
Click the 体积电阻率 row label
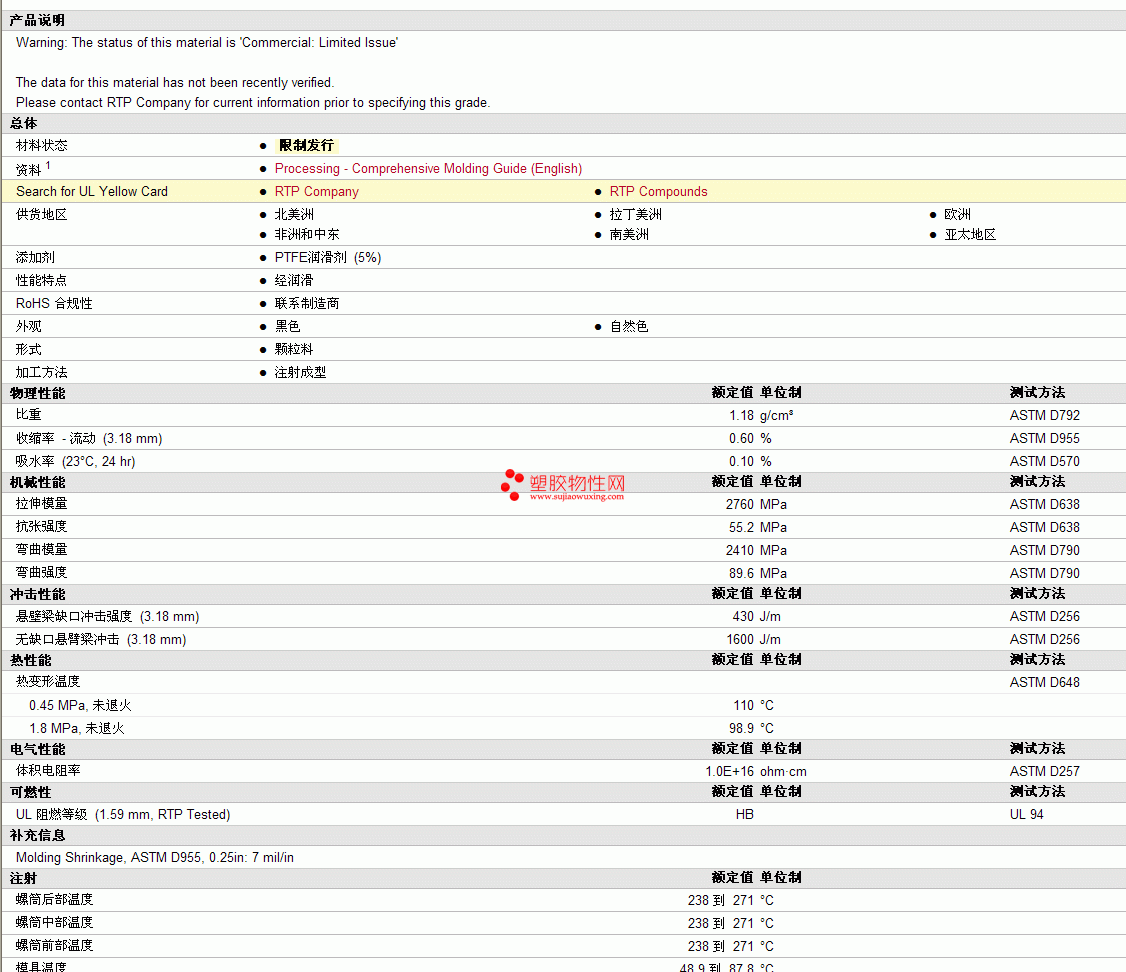coord(48,771)
